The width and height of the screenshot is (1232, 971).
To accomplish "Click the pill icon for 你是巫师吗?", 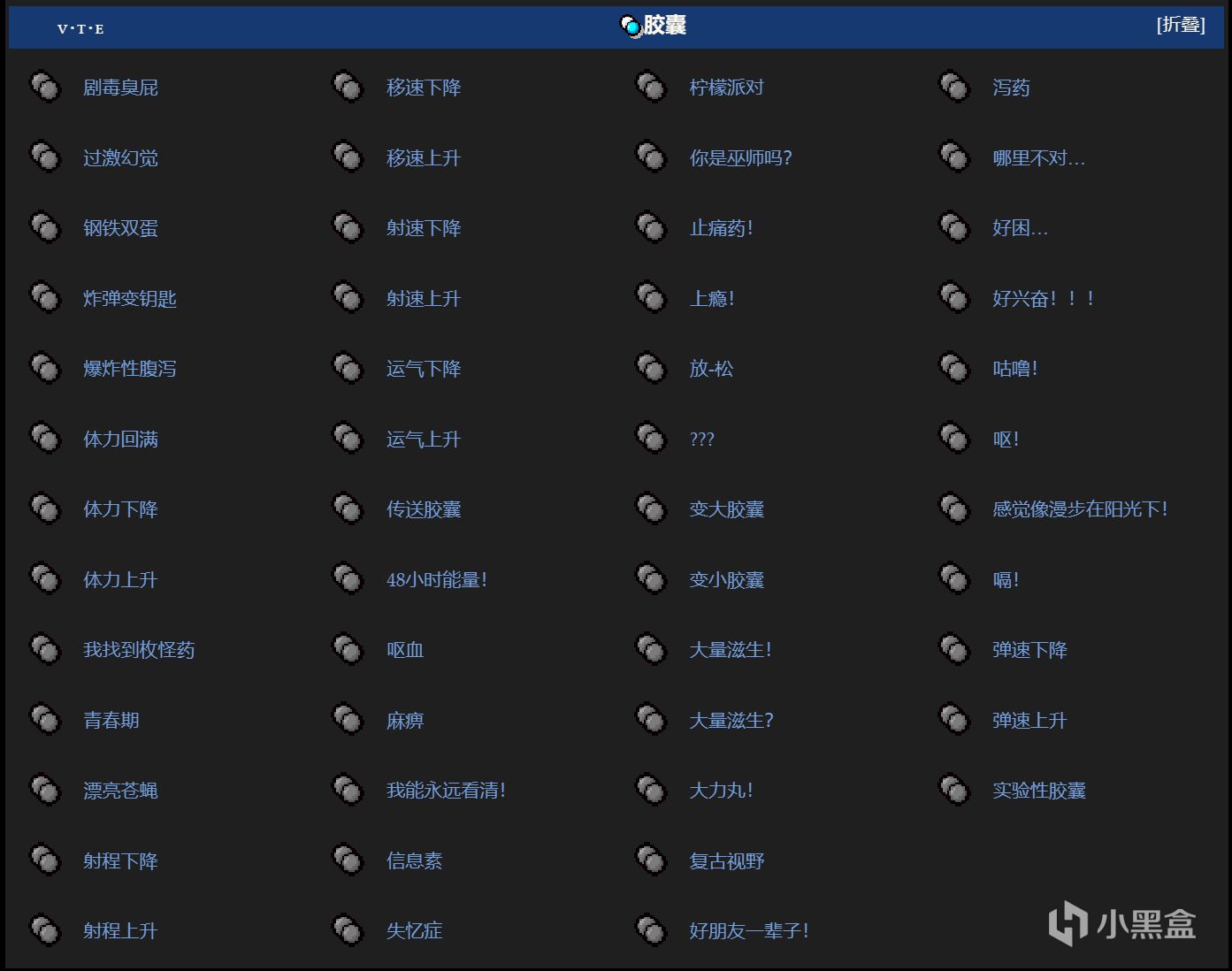I will pos(651,157).
